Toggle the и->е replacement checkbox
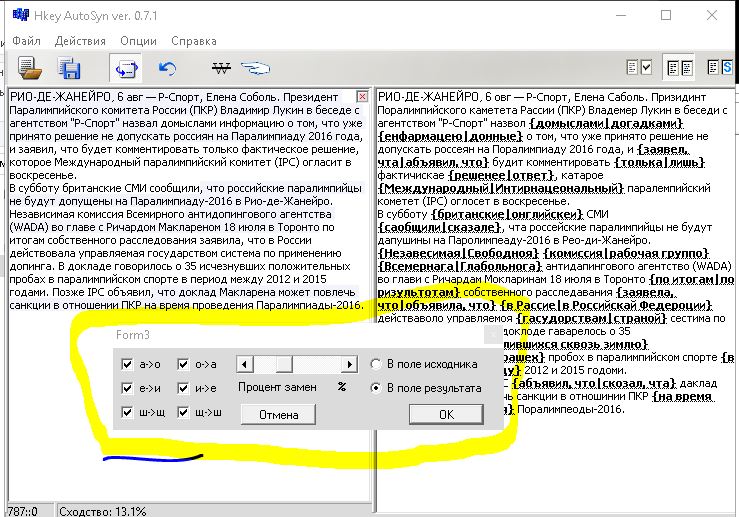Screen dimensions: 739x517 click(184, 388)
